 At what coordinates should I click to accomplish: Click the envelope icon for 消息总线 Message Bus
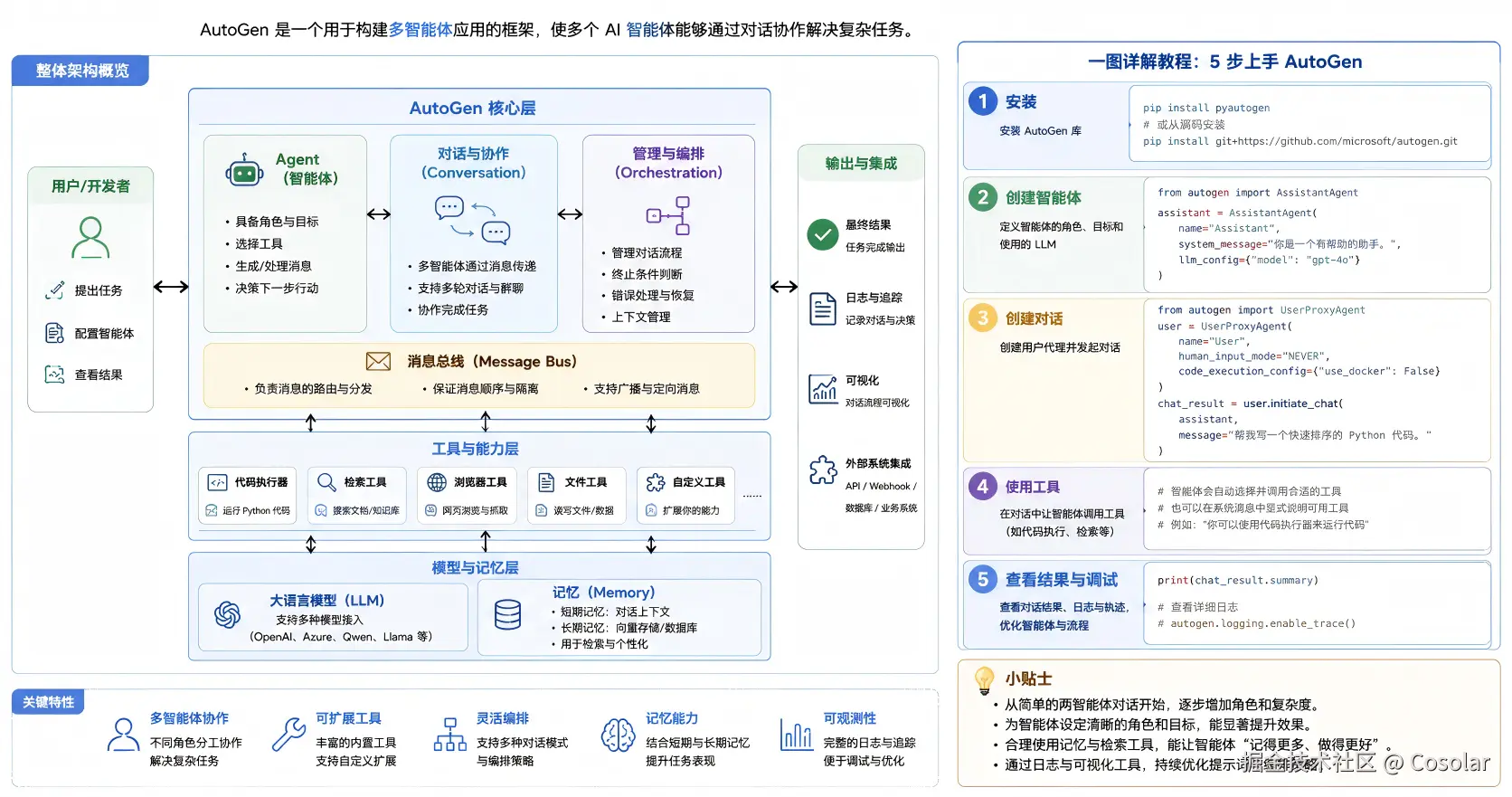(x=378, y=361)
